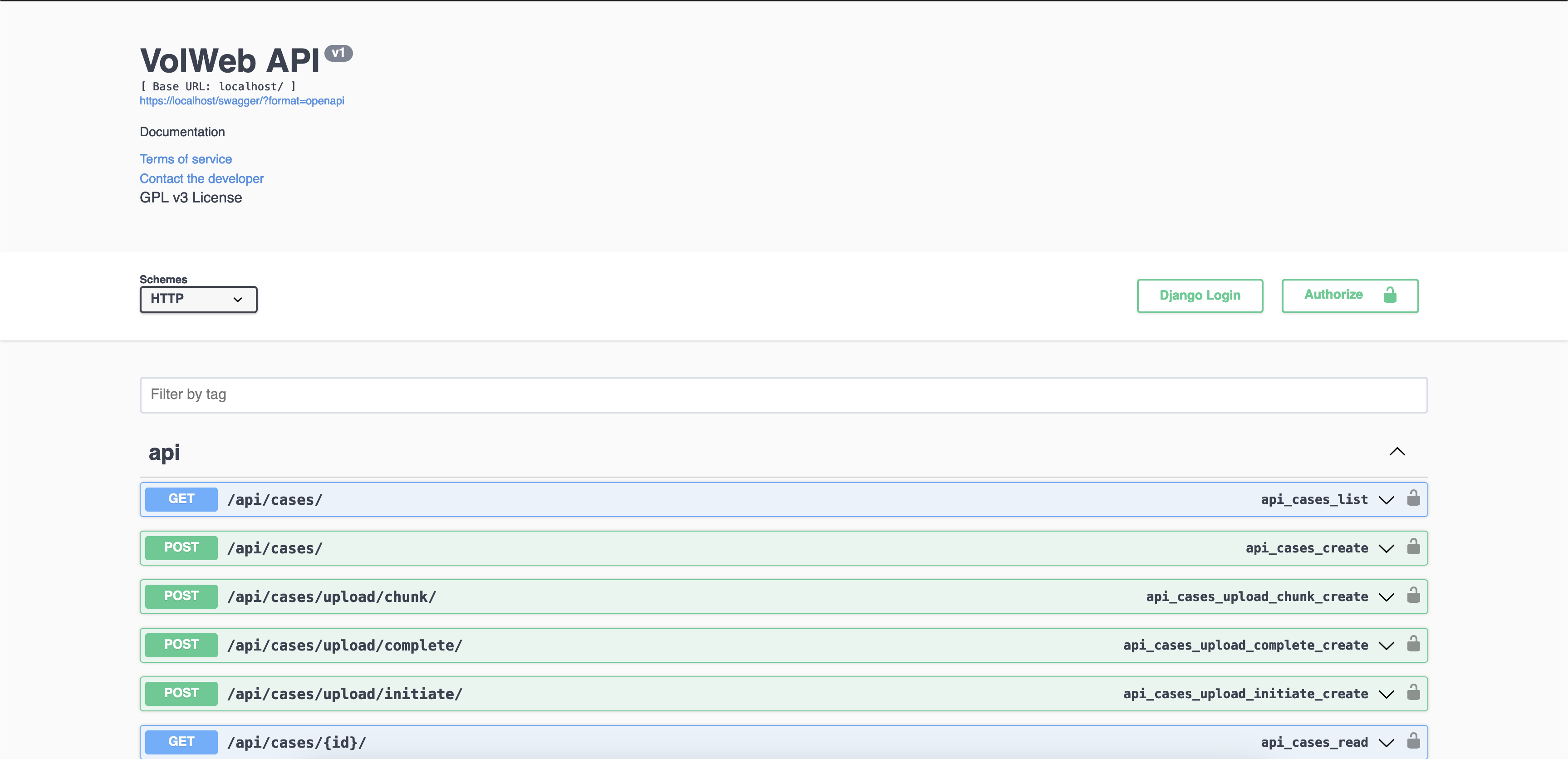Click the Schemes label
This screenshot has height=759, width=1568.
click(163, 280)
